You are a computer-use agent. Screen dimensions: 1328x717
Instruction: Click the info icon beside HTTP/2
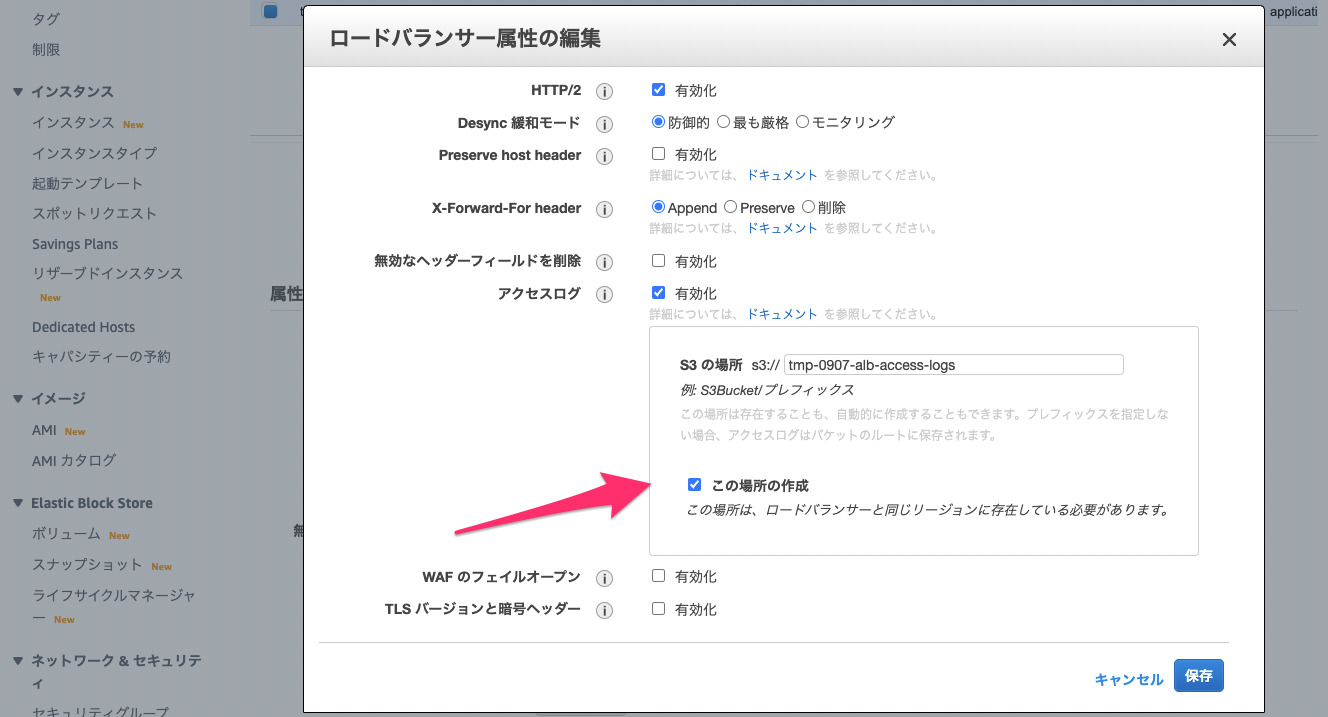tap(604, 91)
